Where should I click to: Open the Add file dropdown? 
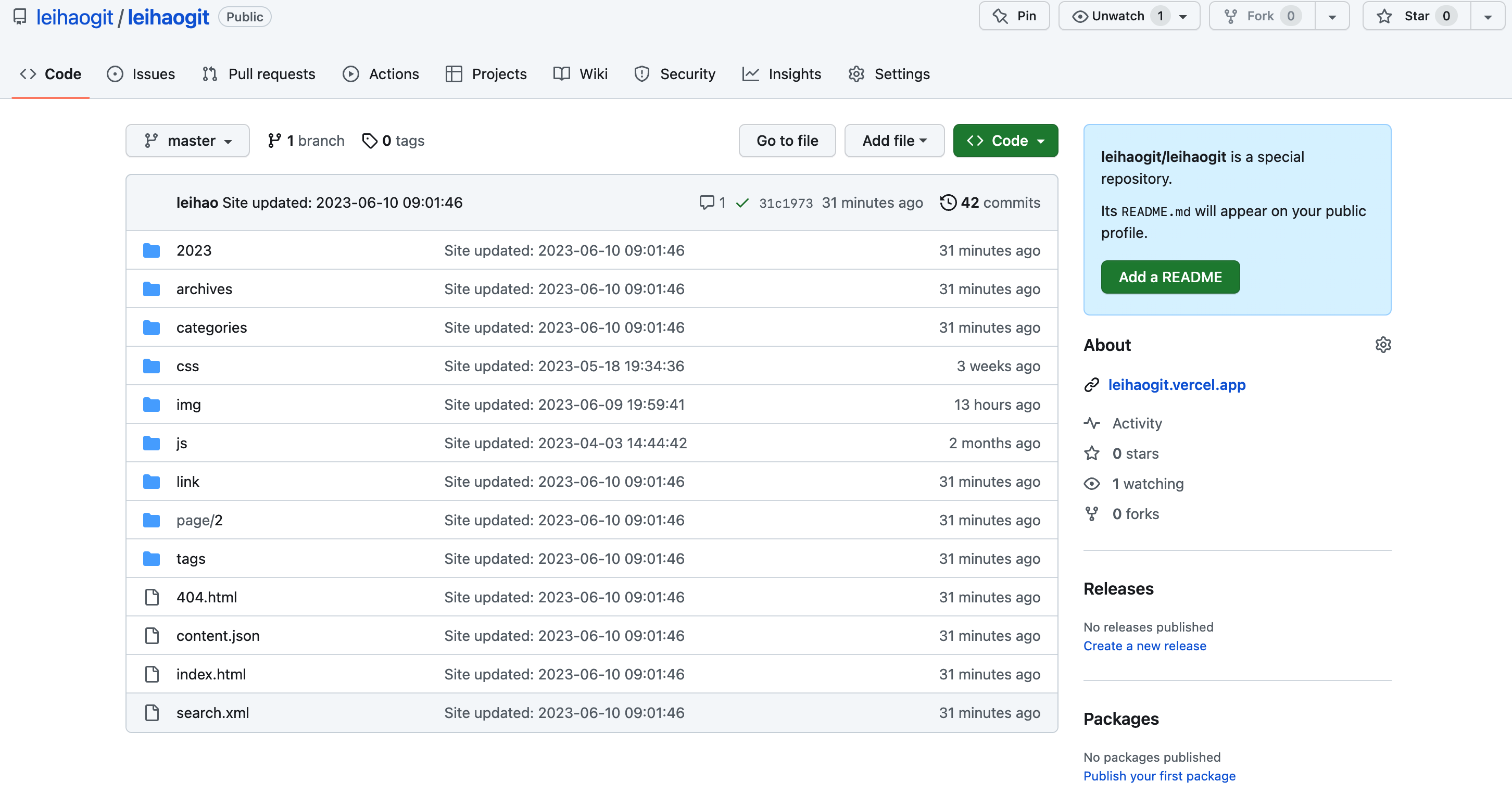[x=894, y=141]
